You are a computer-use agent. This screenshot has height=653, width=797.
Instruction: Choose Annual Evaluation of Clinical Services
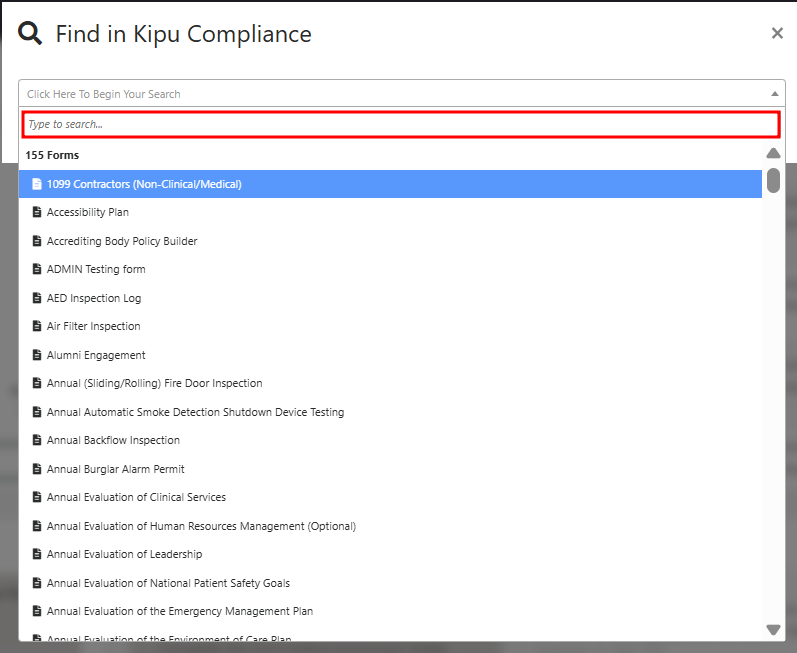136,497
